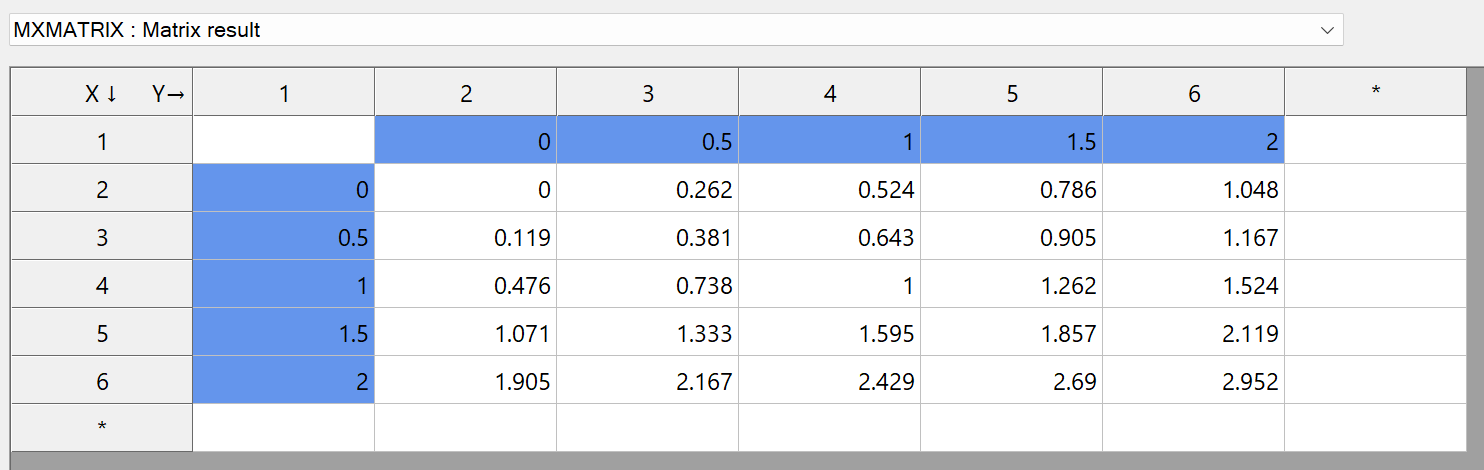Select blue cell 0 in column 1

pyautogui.click(x=284, y=189)
